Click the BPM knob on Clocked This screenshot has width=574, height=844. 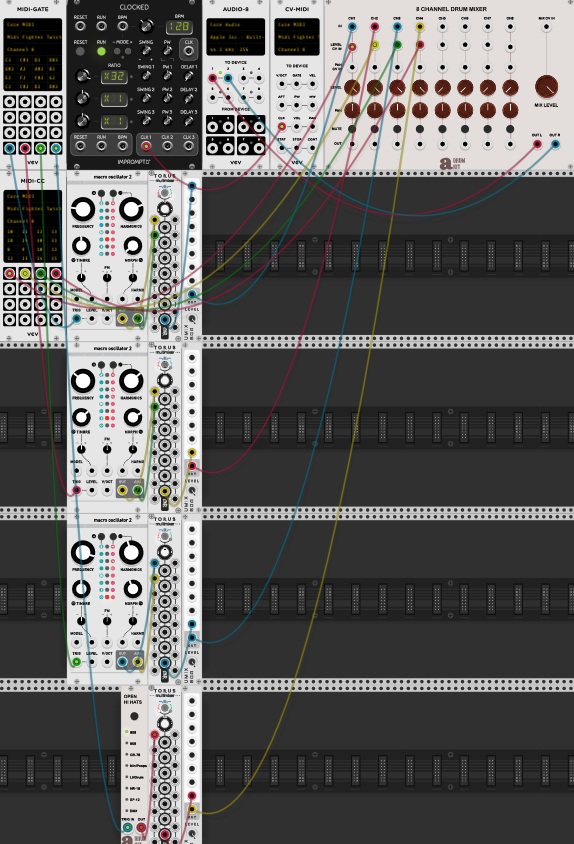(x=145, y=26)
